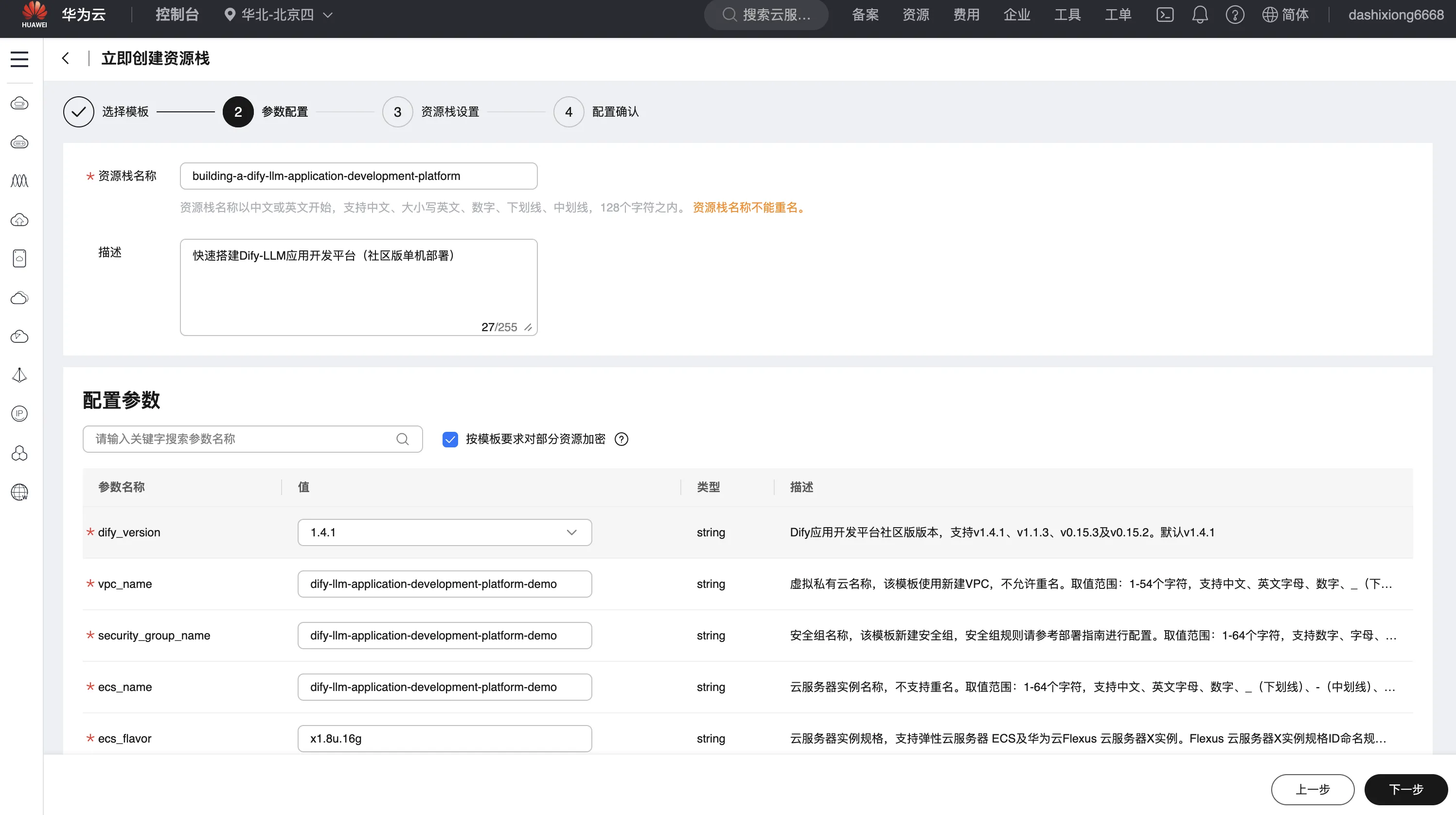The height and width of the screenshot is (815, 1456).
Task: Click the parameter keyword search field
Action: (x=237, y=439)
